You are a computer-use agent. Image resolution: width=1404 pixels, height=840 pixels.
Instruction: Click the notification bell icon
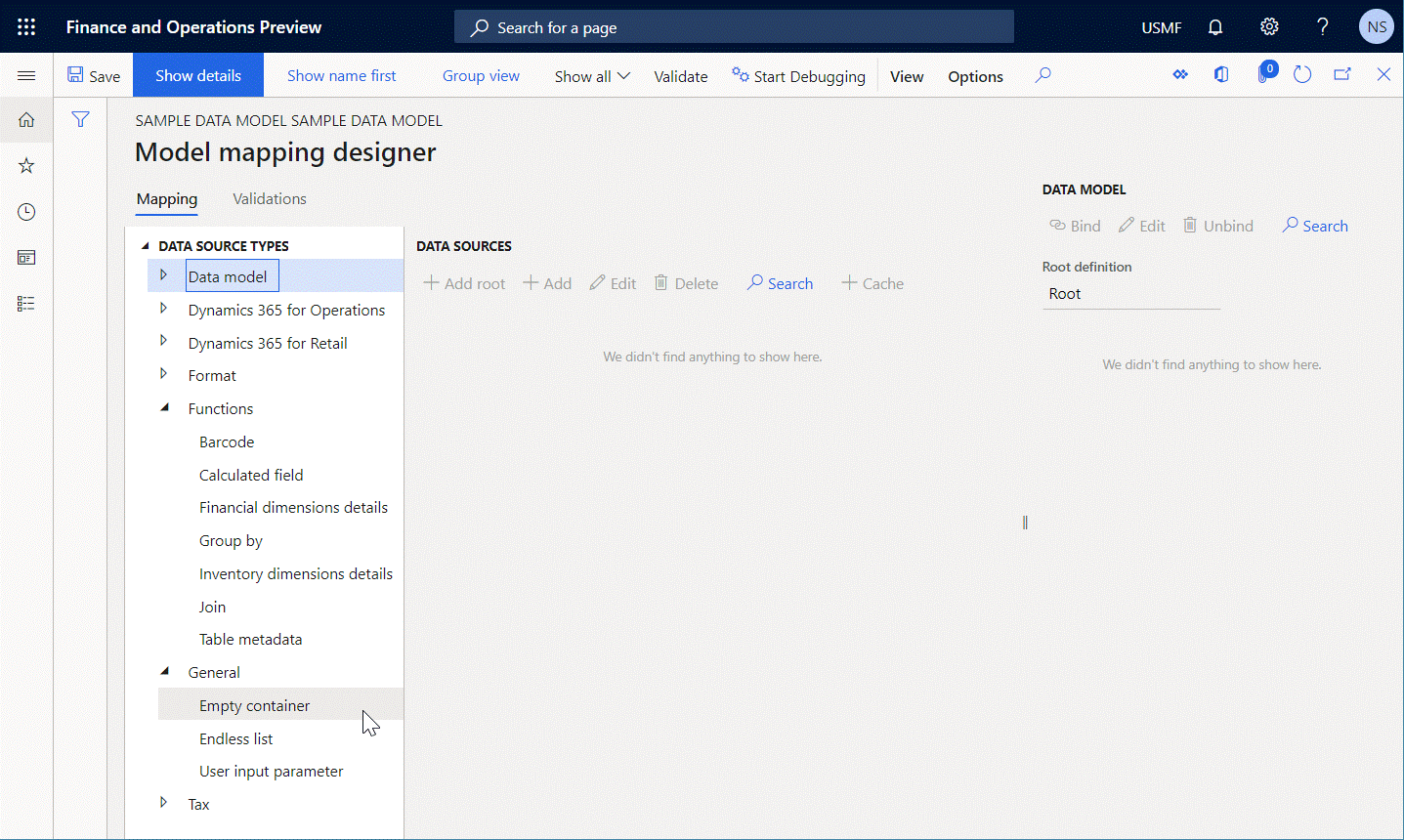pos(1214,26)
